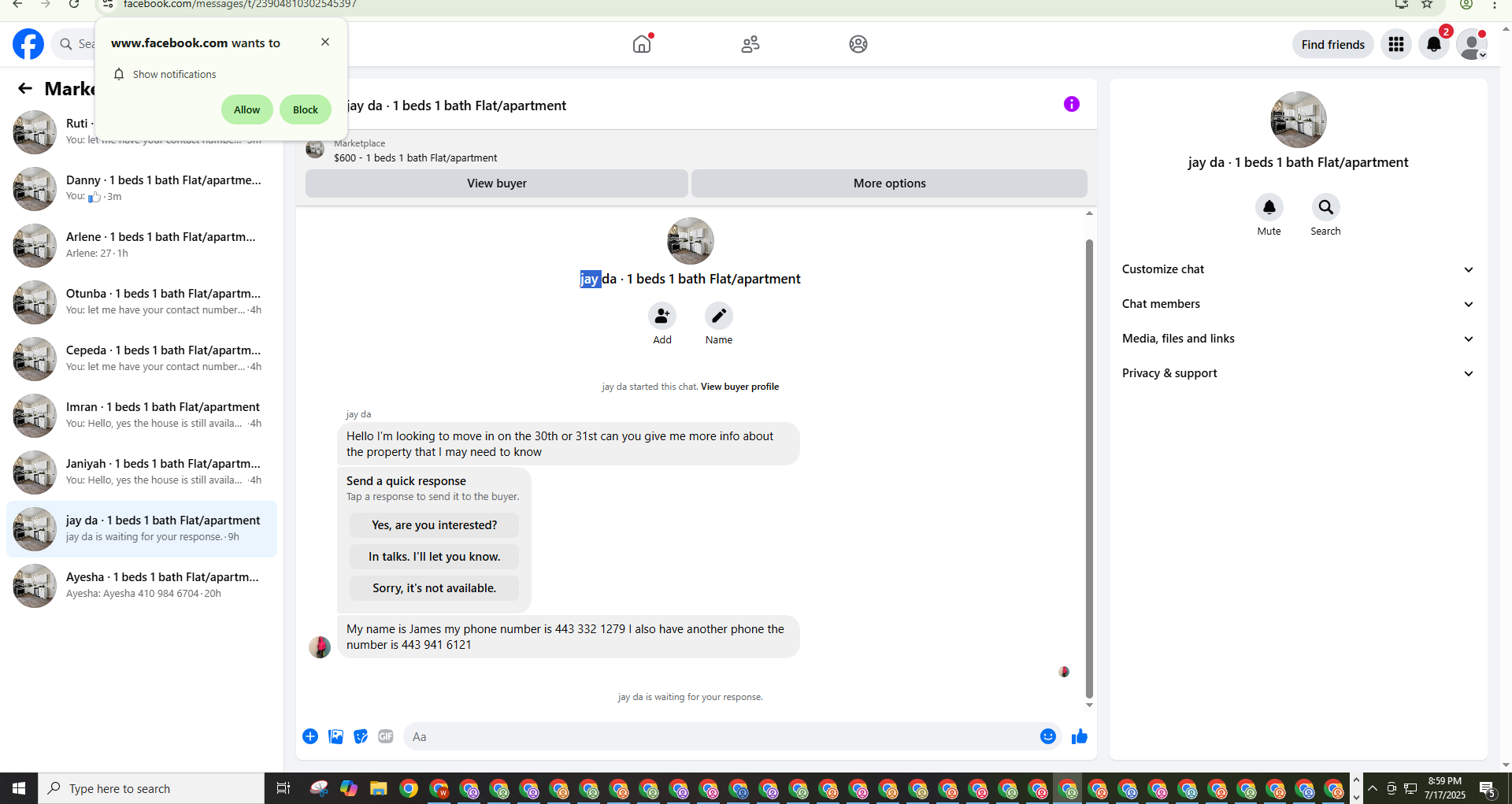Open the Groups icon in top navigation

858,44
